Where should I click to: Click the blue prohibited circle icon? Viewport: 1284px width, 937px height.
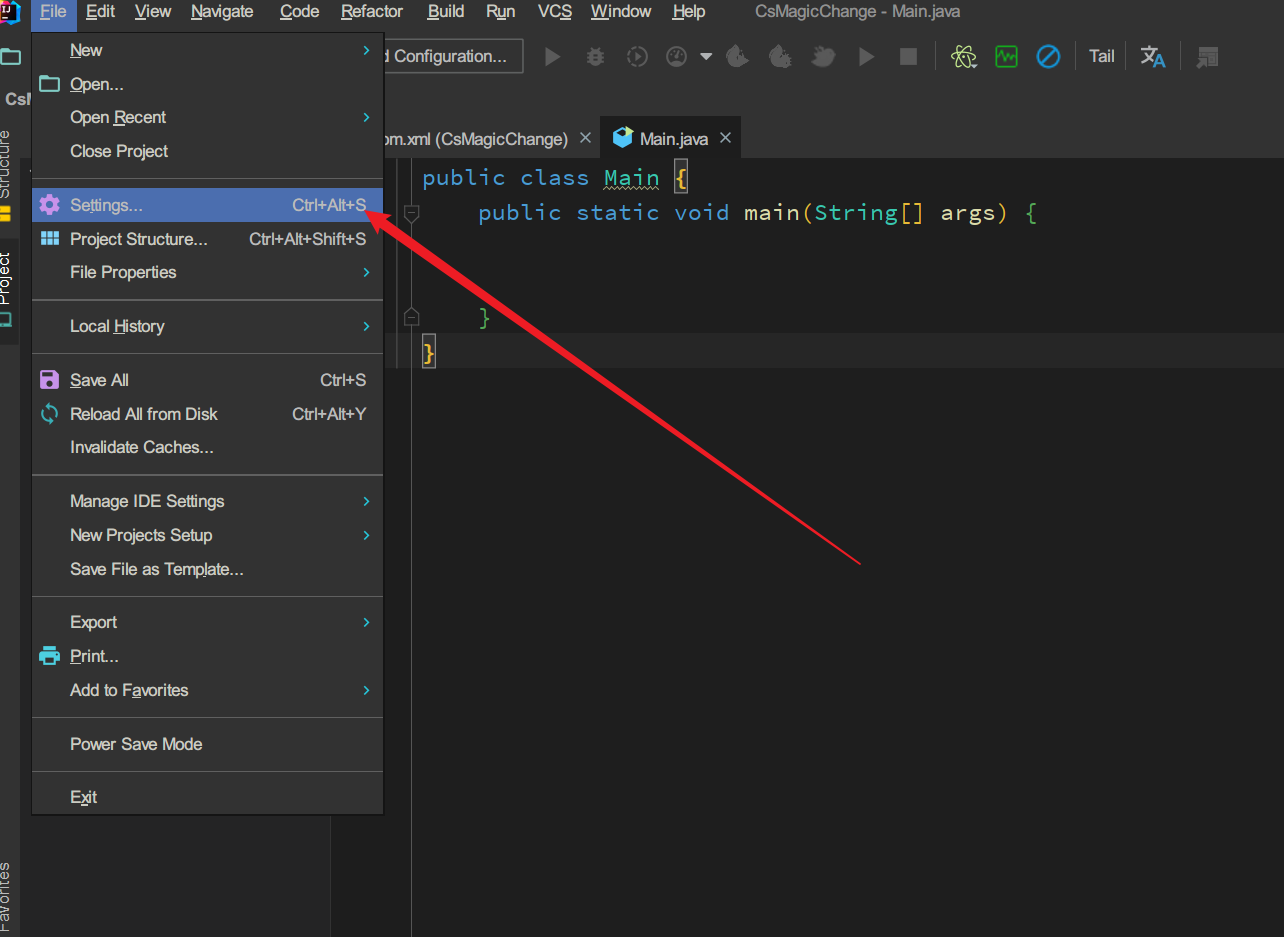click(1048, 57)
